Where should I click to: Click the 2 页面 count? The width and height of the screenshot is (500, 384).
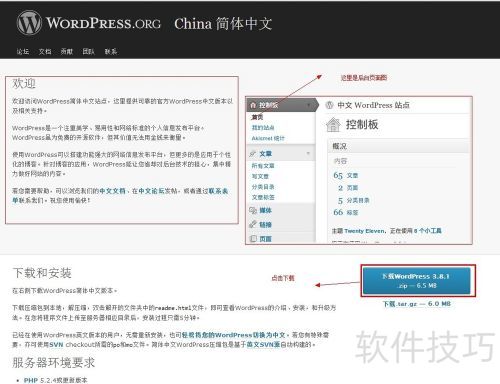pos(348,188)
